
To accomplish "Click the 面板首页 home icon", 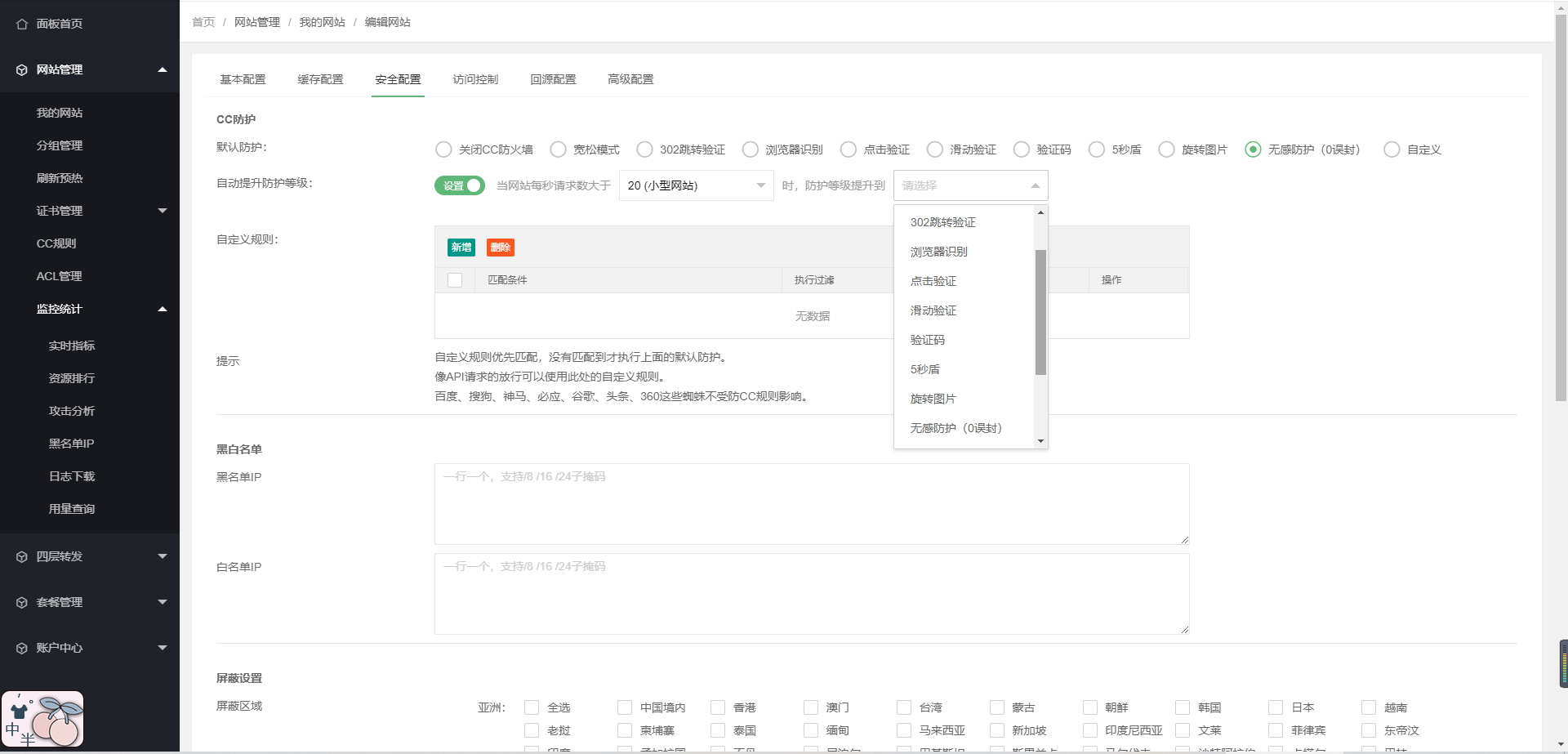I will [22, 24].
